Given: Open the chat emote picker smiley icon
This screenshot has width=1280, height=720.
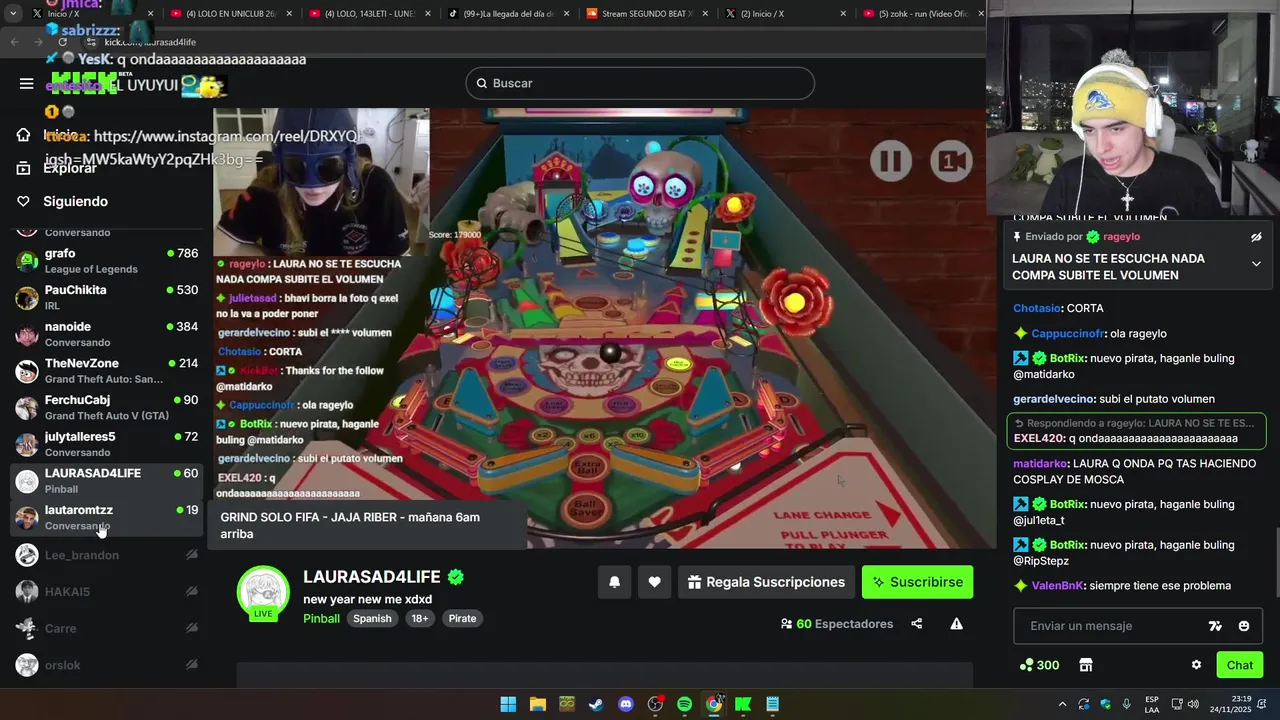Looking at the screenshot, I should click(1244, 626).
